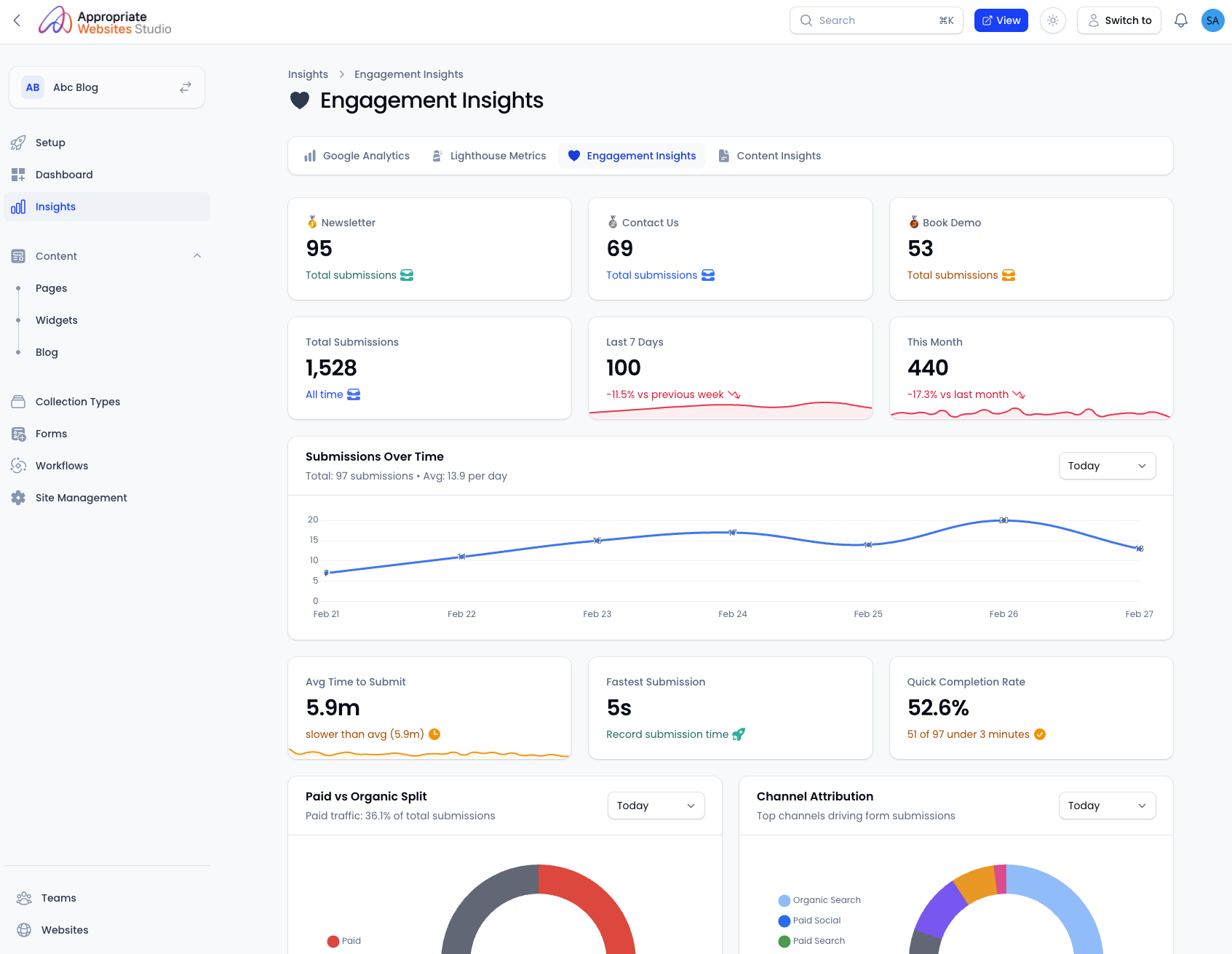Open Site Management settings
This screenshot has height=954, width=1232.
pyautogui.click(x=80, y=498)
